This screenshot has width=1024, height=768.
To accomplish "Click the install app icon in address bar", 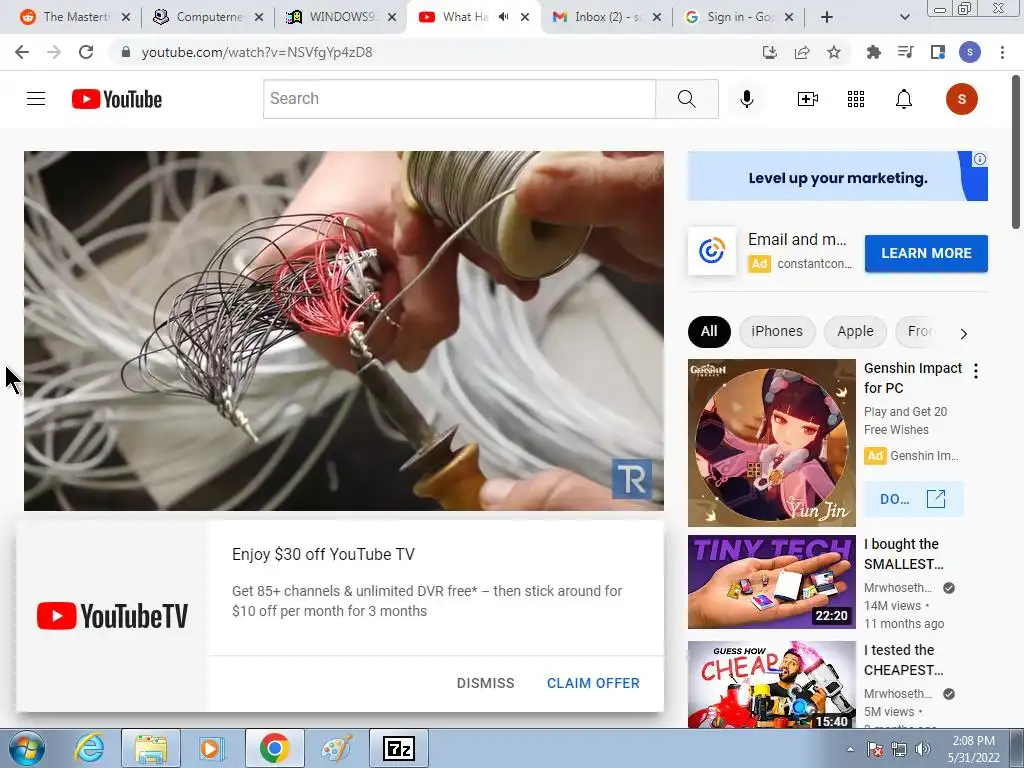I will click(x=770, y=52).
